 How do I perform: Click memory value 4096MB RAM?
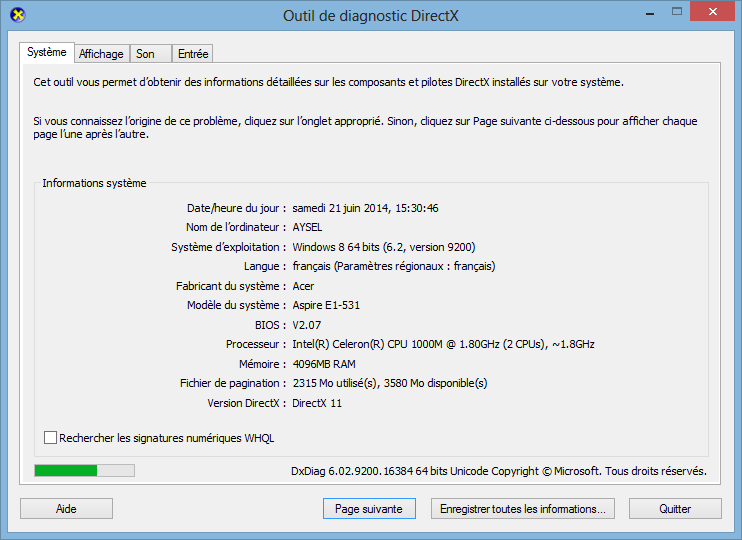click(x=324, y=364)
